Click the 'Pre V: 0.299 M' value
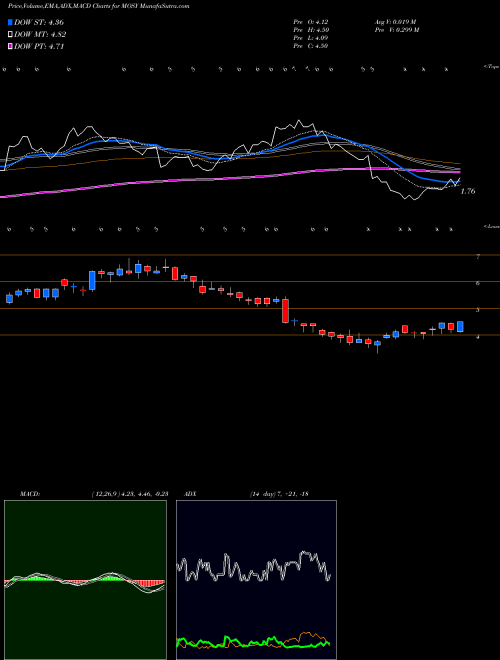The height and width of the screenshot is (660, 500). coord(396,30)
